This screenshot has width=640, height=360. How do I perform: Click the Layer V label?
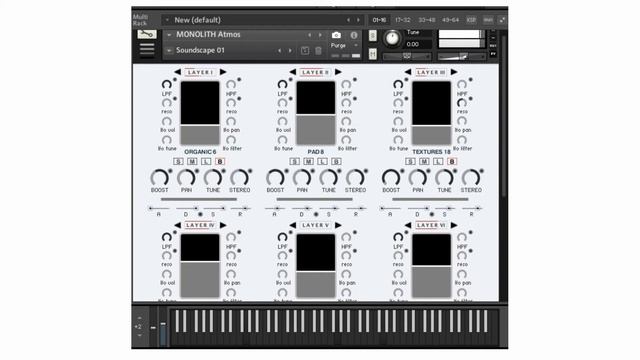(x=316, y=225)
